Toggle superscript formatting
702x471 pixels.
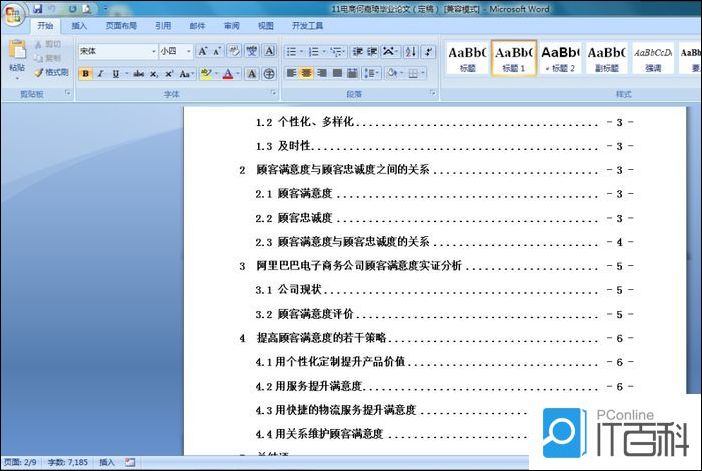[169, 73]
